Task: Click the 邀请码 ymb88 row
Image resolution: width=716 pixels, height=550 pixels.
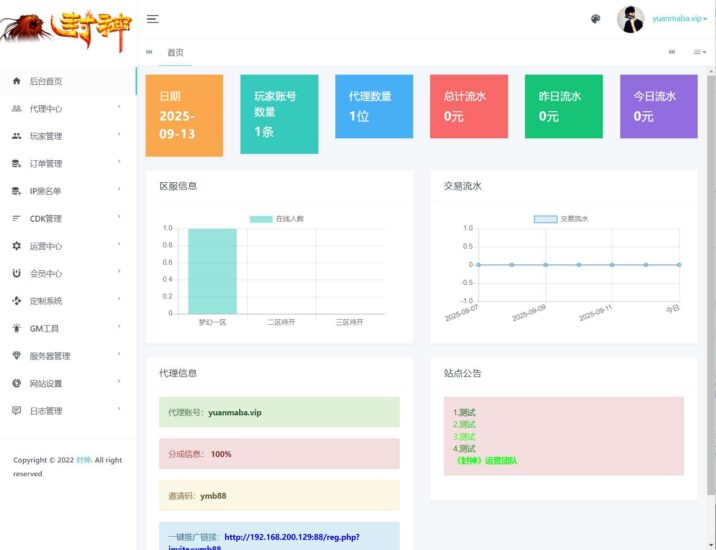Action: pyautogui.click(x=279, y=496)
